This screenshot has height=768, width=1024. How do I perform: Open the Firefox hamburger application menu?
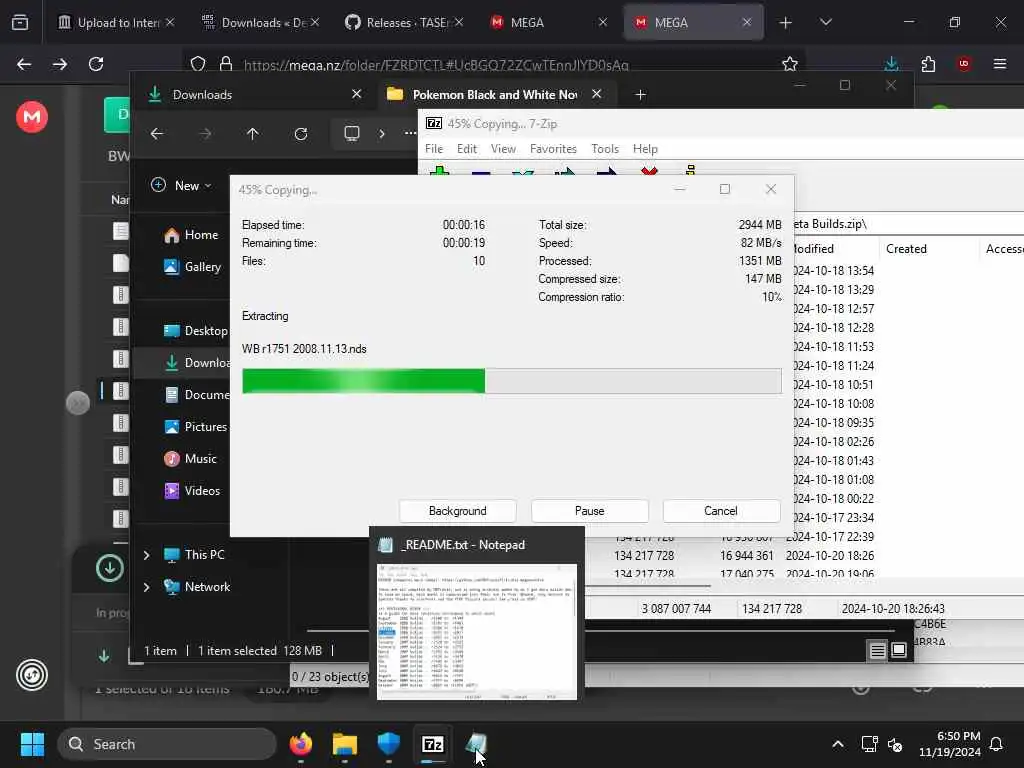pos(1000,64)
